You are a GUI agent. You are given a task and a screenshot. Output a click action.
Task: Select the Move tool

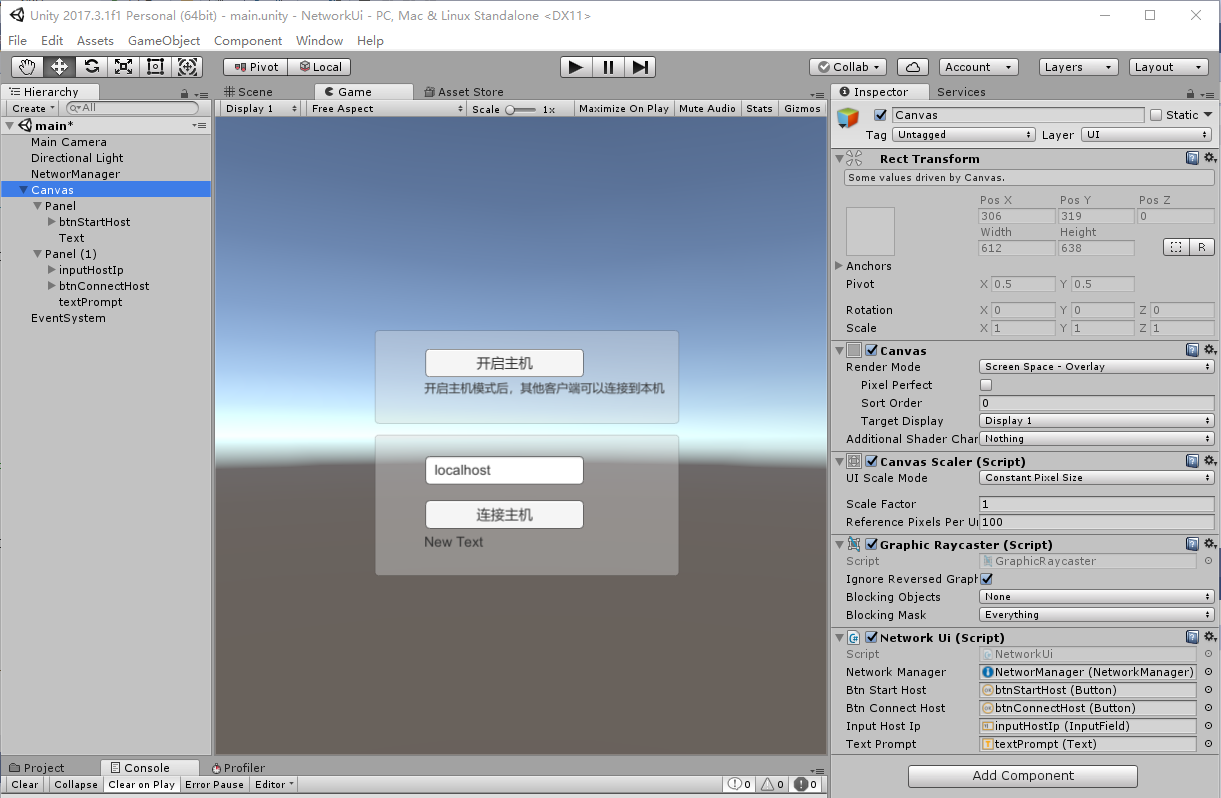click(59, 67)
